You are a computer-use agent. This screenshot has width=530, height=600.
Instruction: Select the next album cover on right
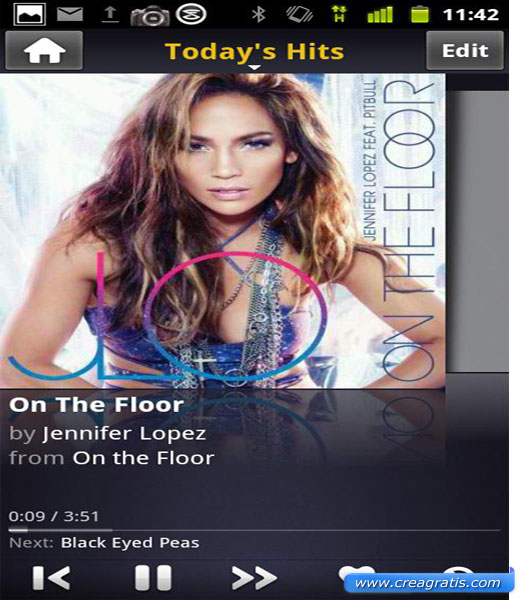tap(477, 231)
